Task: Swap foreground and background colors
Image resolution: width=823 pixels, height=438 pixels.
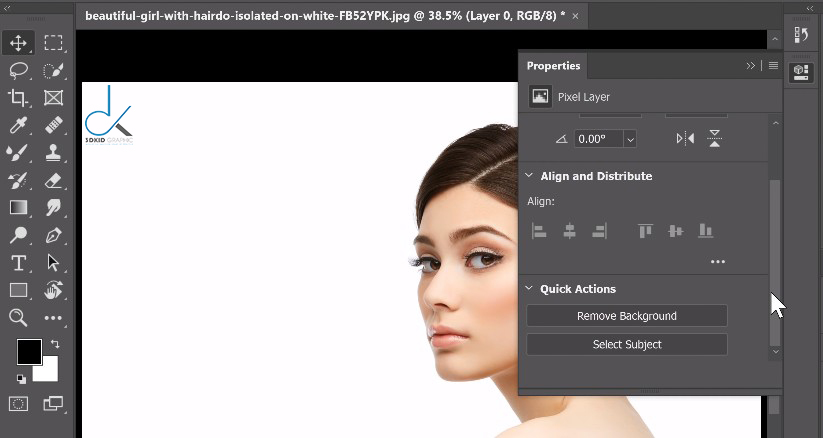Action: point(55,344)
